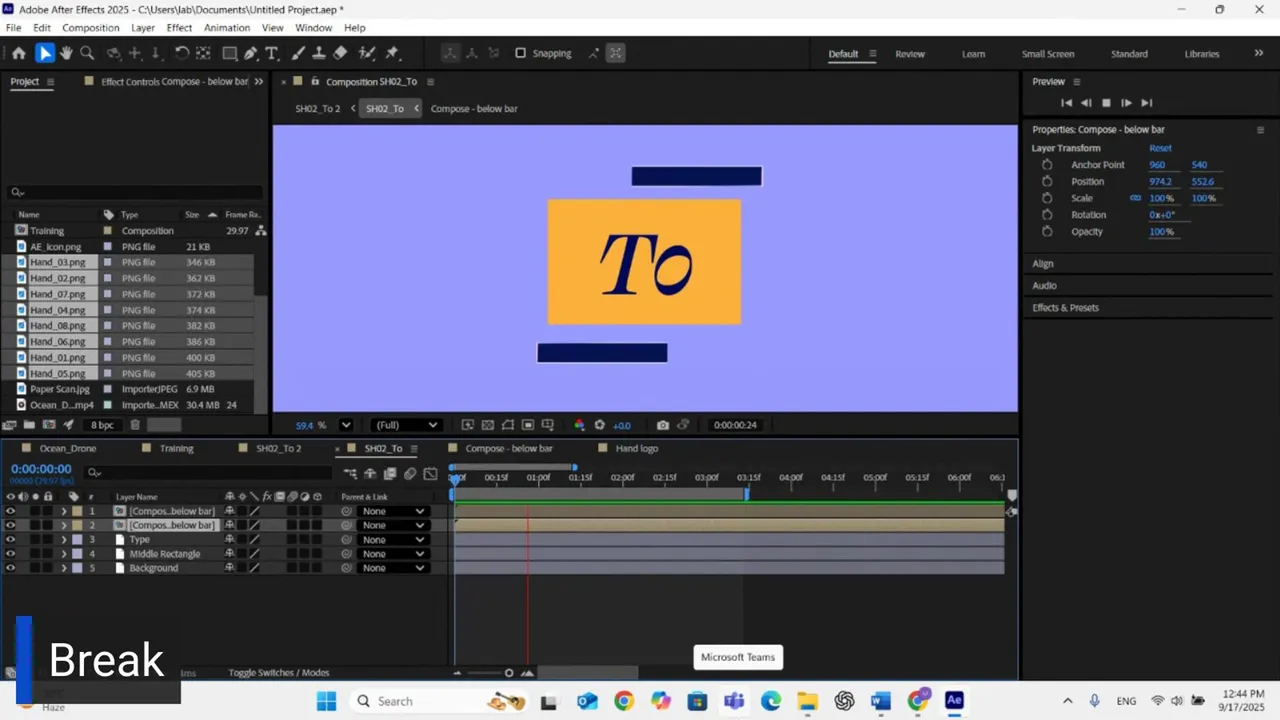
Task: Expand layer 1 properties
Action: pyautogui.click(x=64, y=511)
